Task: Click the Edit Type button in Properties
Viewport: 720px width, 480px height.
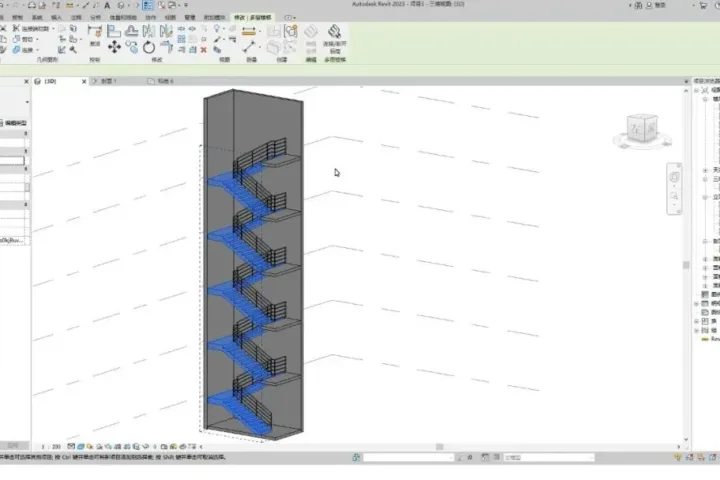Action: click(x=14, y=123)
